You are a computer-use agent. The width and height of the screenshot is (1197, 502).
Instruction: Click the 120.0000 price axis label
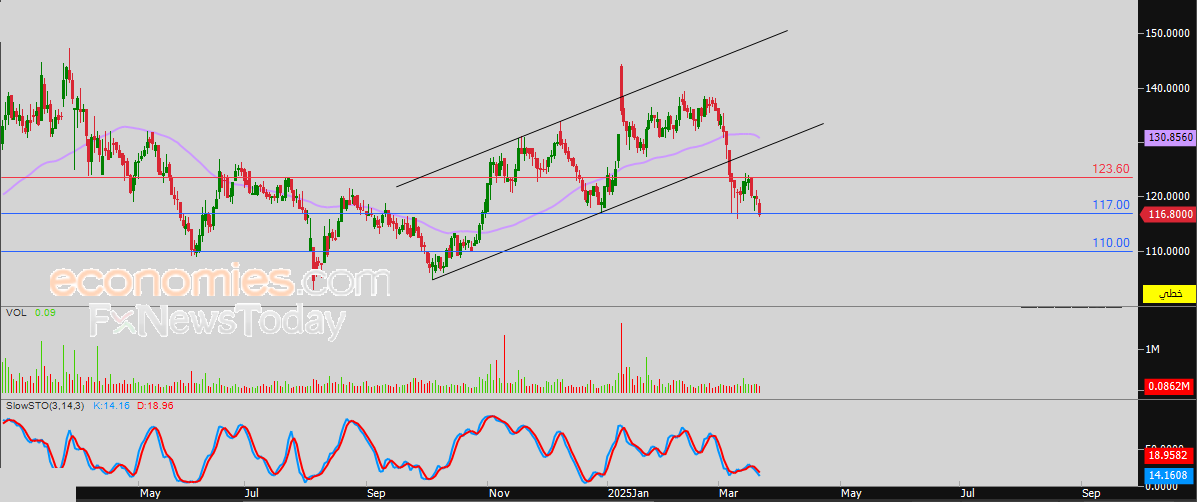point(1170,196)
